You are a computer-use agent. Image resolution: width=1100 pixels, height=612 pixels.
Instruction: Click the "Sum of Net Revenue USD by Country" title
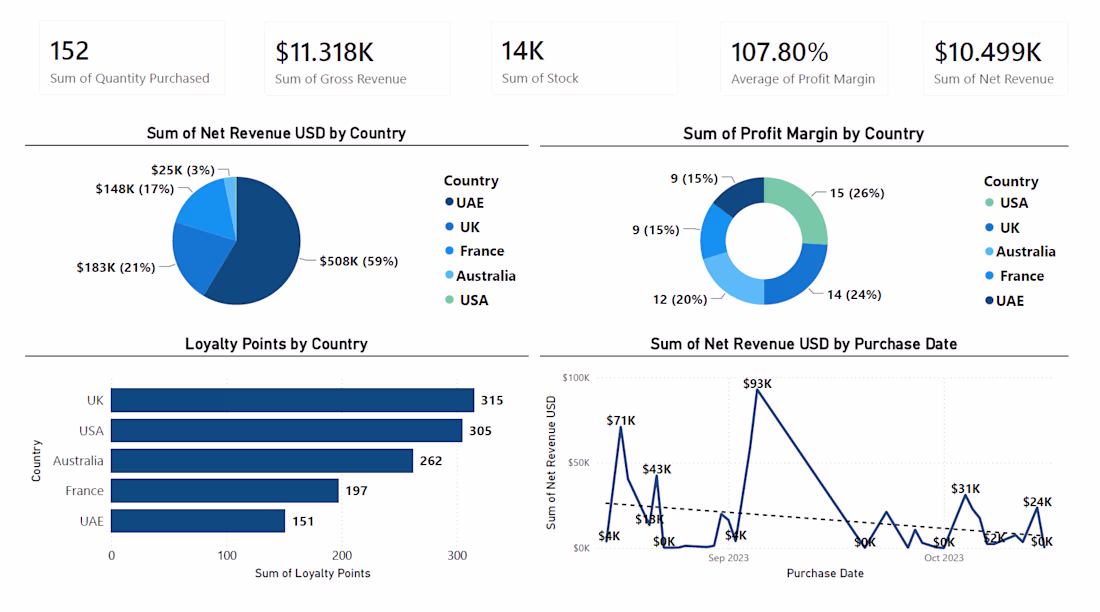[276, 133]
